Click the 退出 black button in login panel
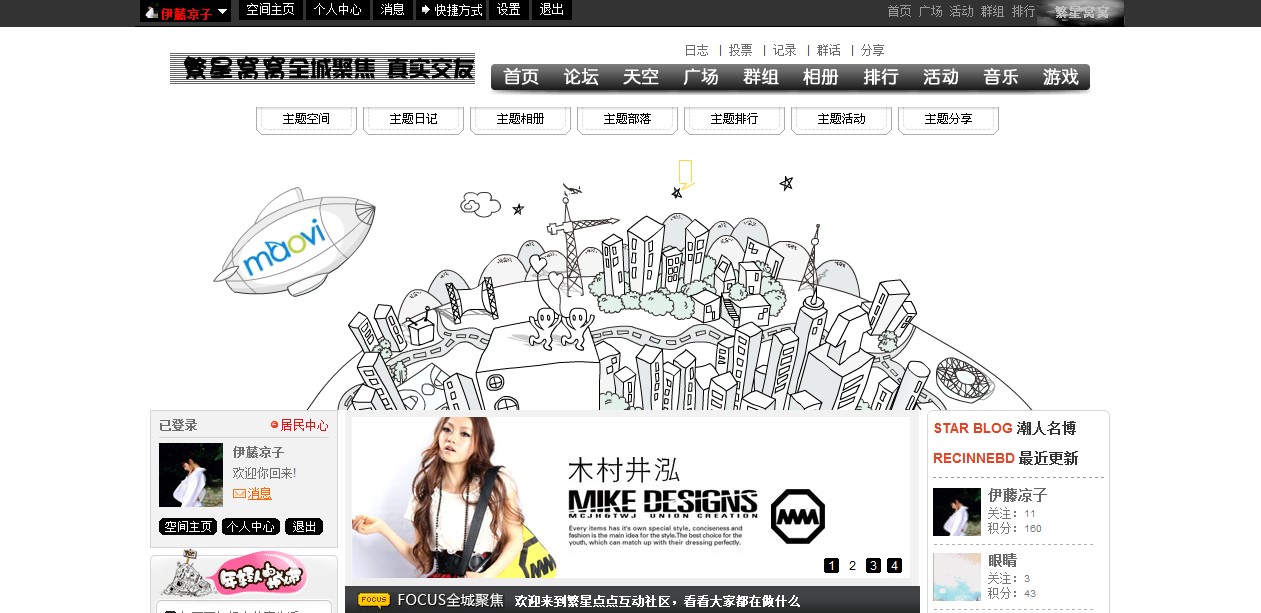The image size is (1261, 613). point(304,527)
